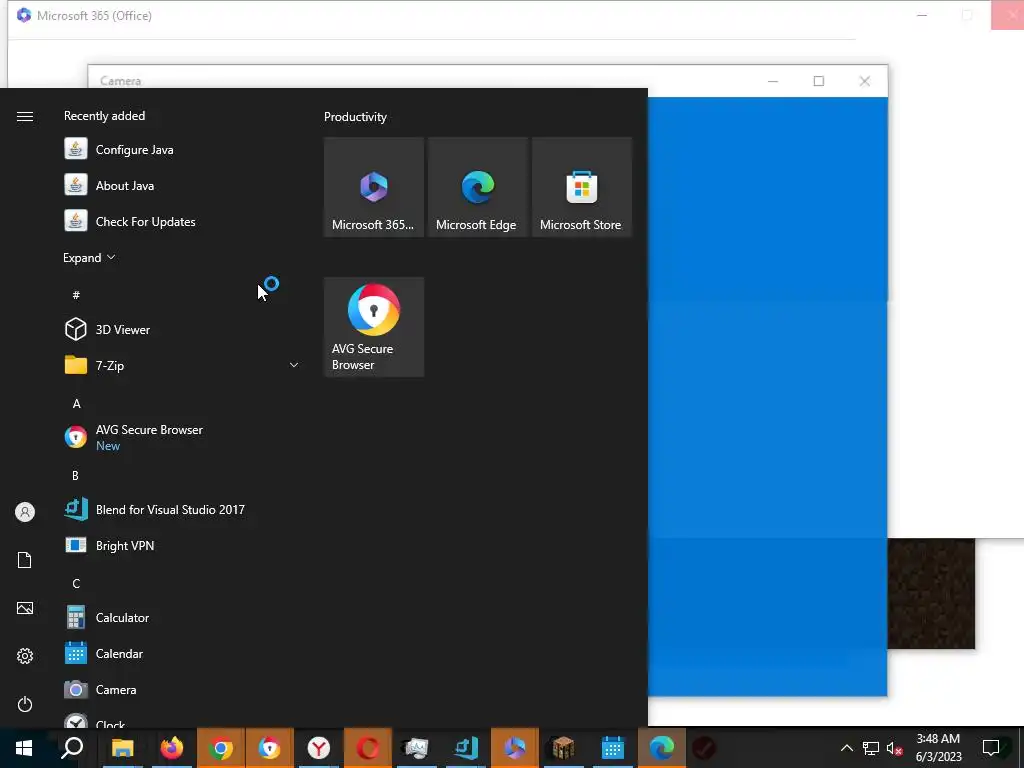Click the Recently added heading
Viewport: 1024px width, 768px height.
(104, 116)
